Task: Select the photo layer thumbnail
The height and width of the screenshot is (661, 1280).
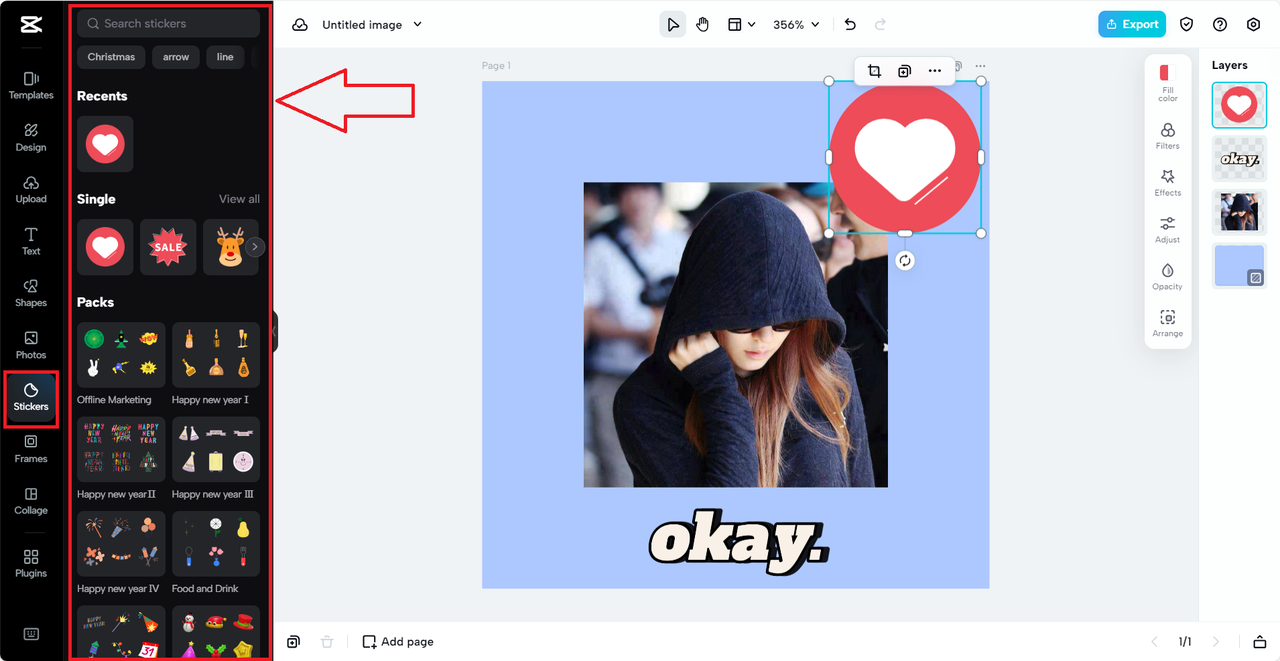Action: (1239, 212)
